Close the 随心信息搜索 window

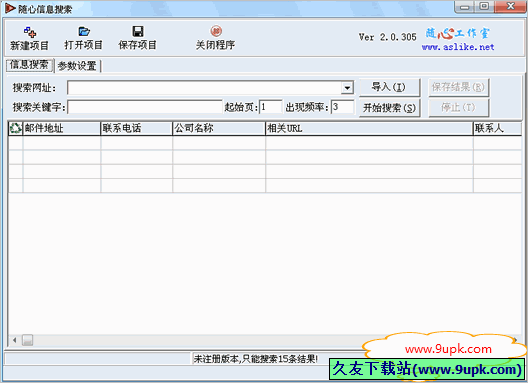click(510, 7)
